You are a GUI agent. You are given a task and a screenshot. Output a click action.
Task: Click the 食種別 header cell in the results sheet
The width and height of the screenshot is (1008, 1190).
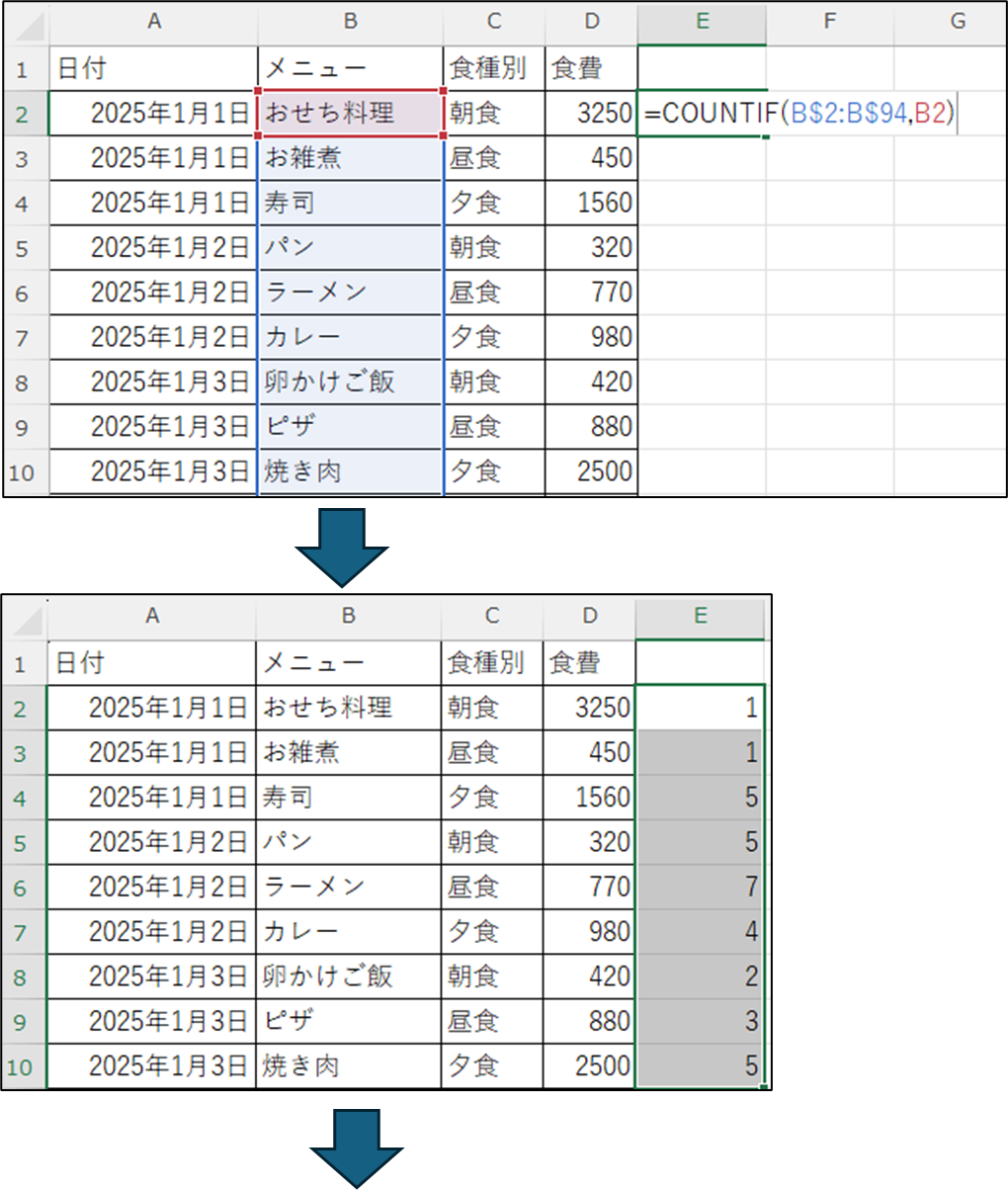point(491,661)
